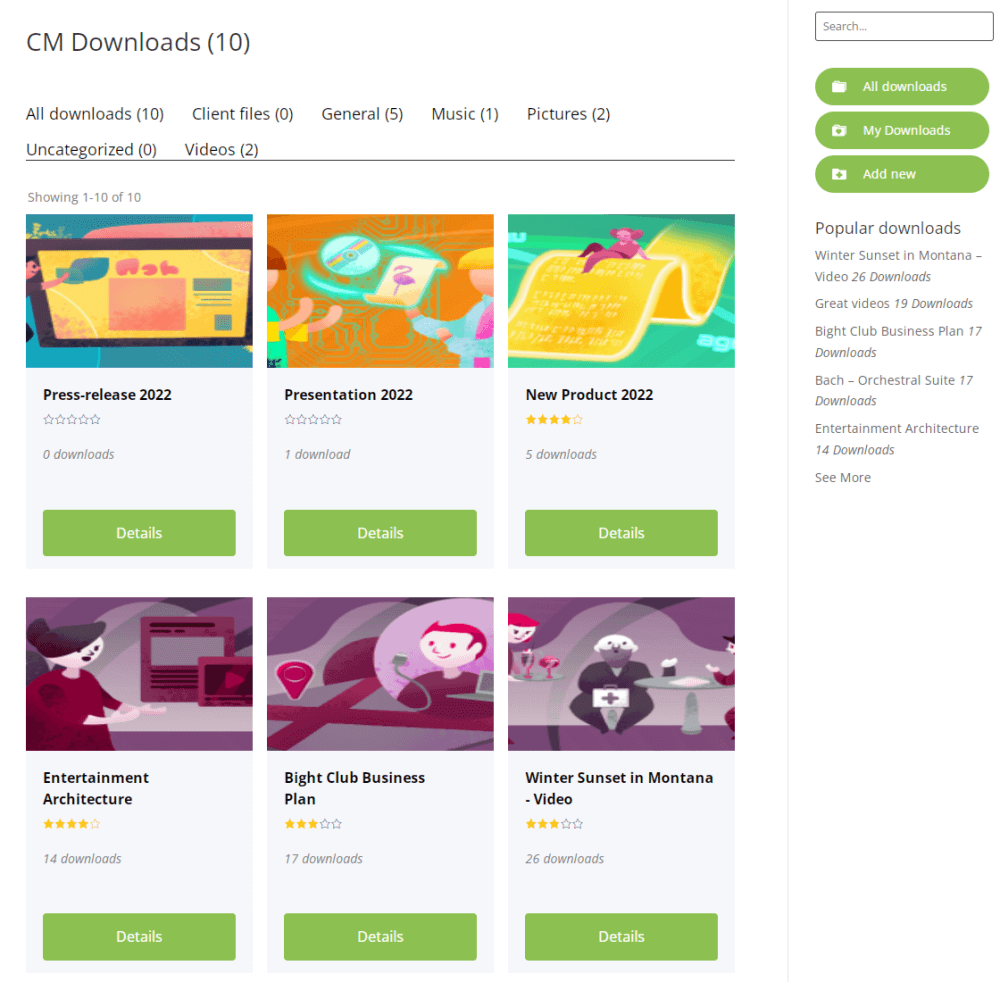Click star rating under Entertainment Architecture
The image size is (1000, 982).
click(x=72, y=824)
